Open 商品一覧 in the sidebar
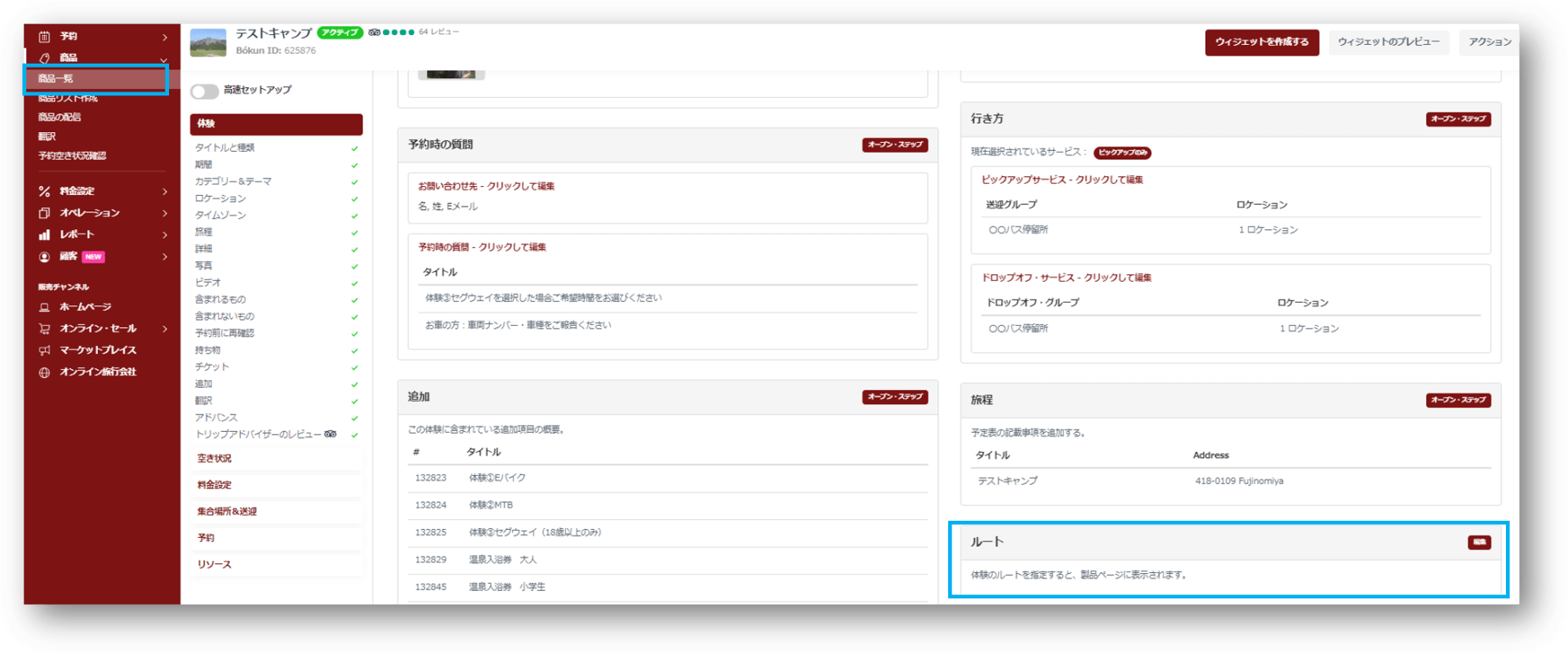Screen dimensions: 1568x653 click(x=56, y=79)
